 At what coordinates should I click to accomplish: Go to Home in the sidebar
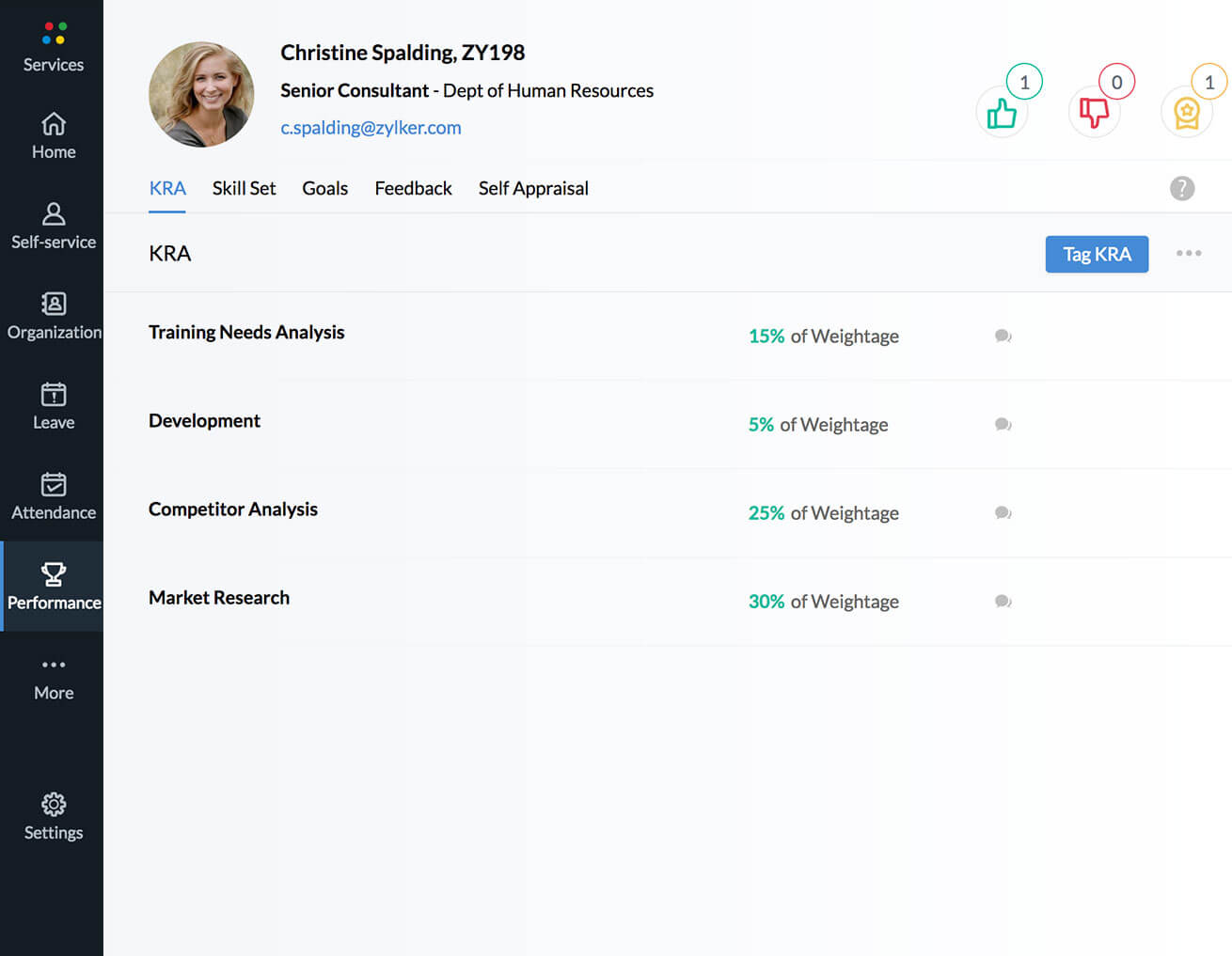tap(54, 136)
